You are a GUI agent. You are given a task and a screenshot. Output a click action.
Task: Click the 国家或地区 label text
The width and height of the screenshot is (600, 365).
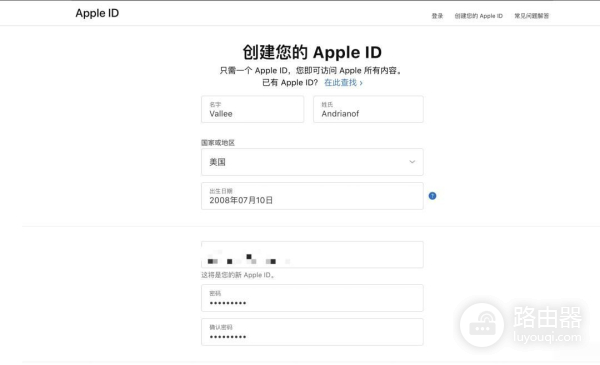[218, 143]
